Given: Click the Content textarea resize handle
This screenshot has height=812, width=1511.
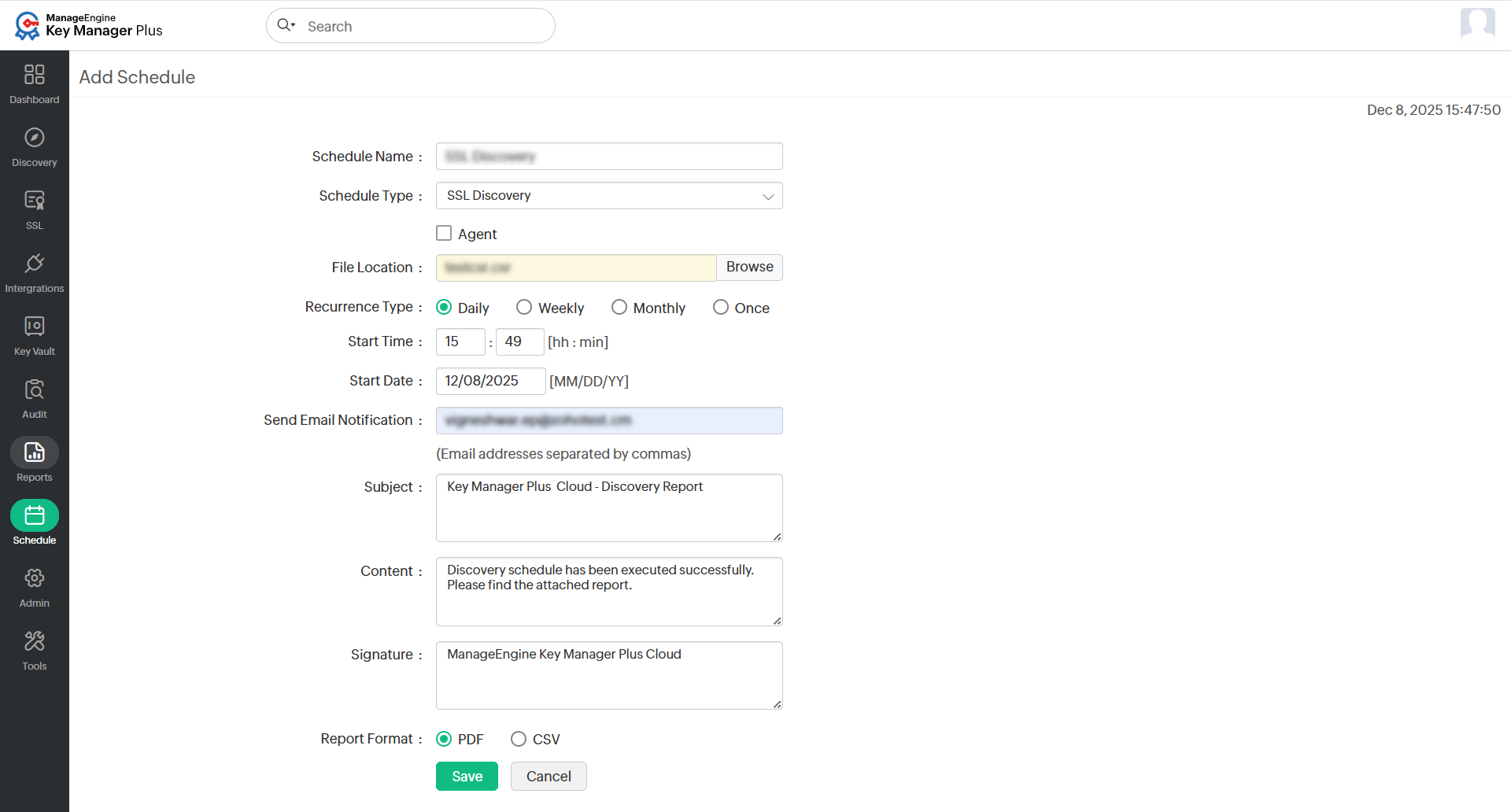Looking at the screenshot, I should (777, 621).
